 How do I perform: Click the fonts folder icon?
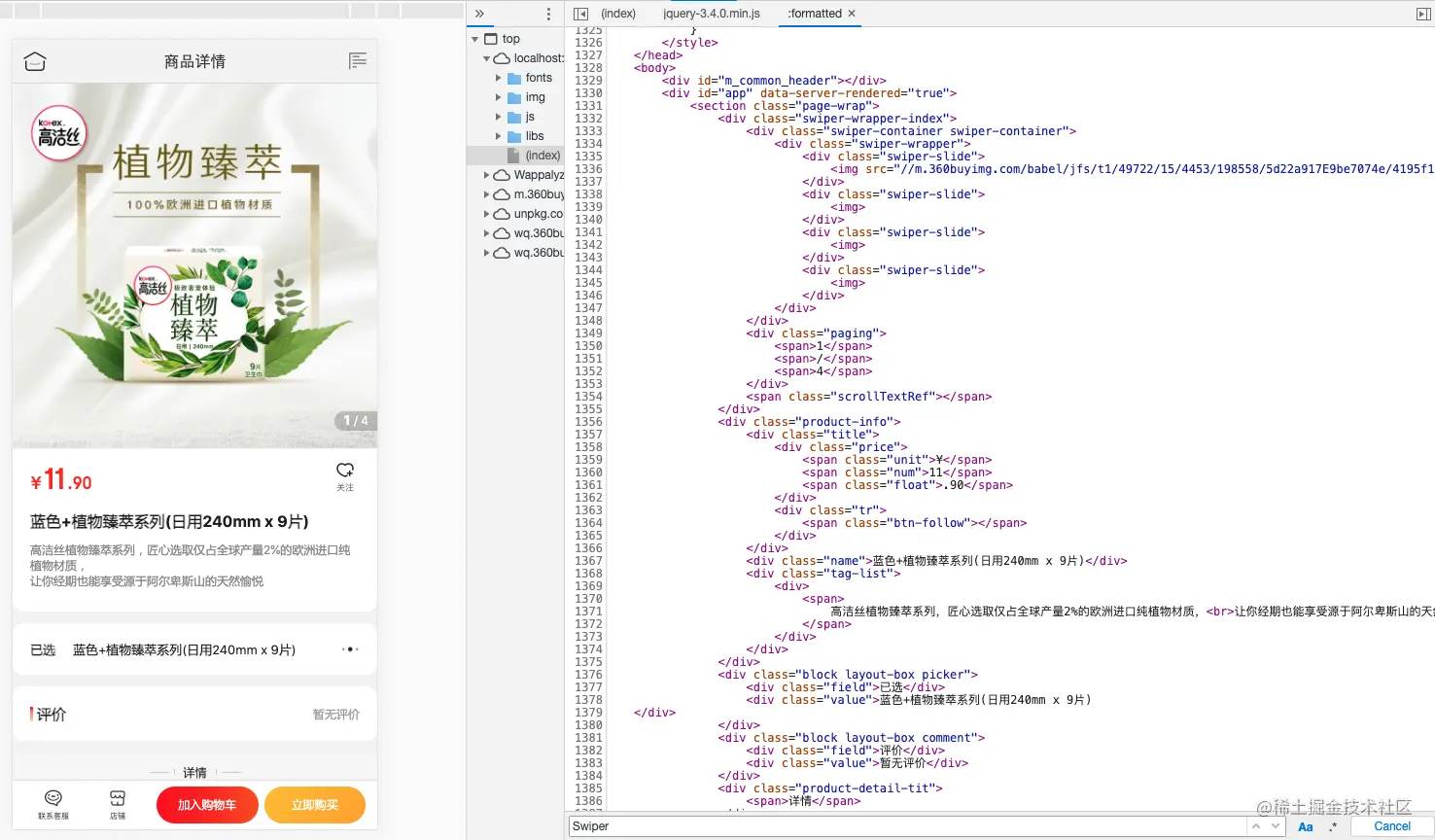pos(514,78)
